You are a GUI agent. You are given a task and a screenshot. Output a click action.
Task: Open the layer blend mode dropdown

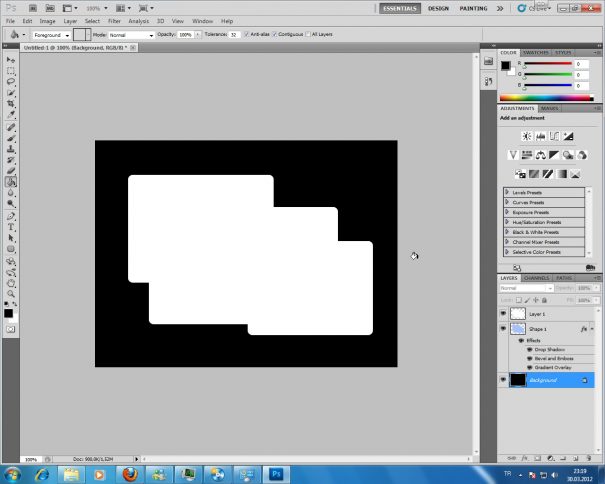tap(526, 288)
